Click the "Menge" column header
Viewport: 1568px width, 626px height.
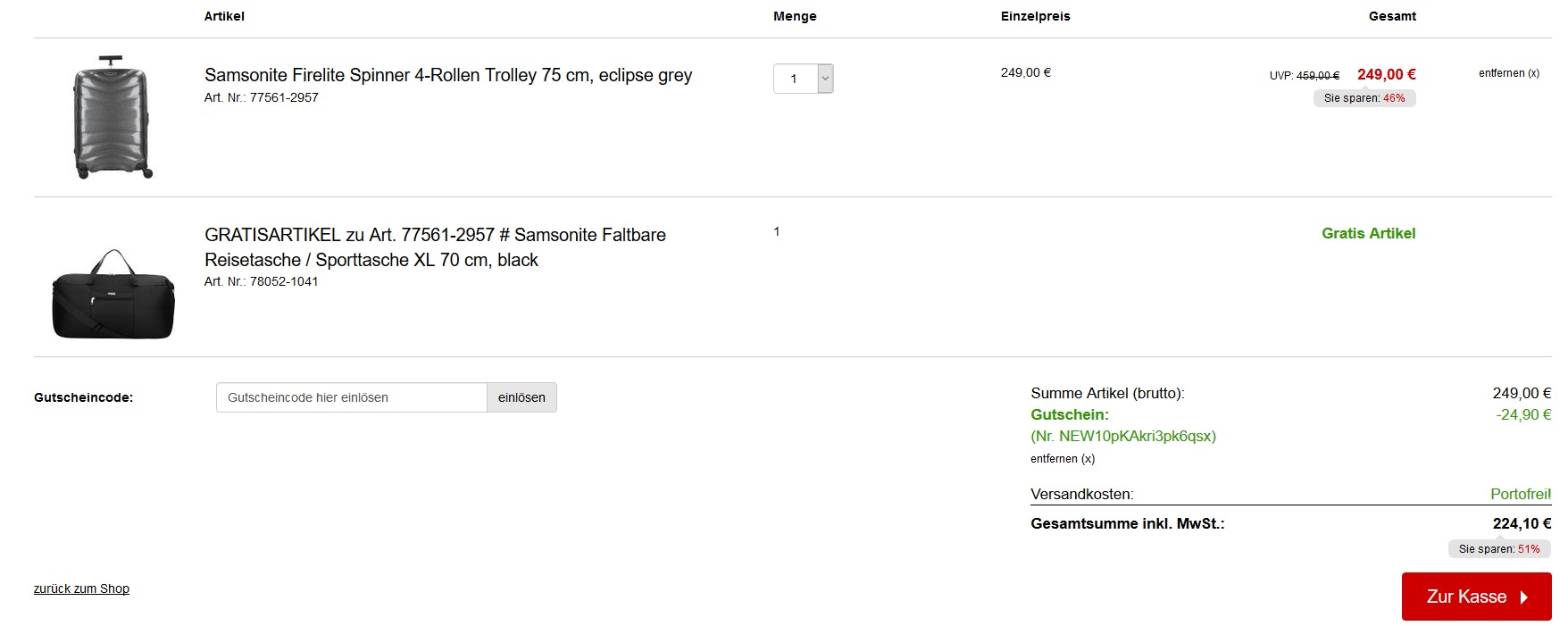(795, 16)
